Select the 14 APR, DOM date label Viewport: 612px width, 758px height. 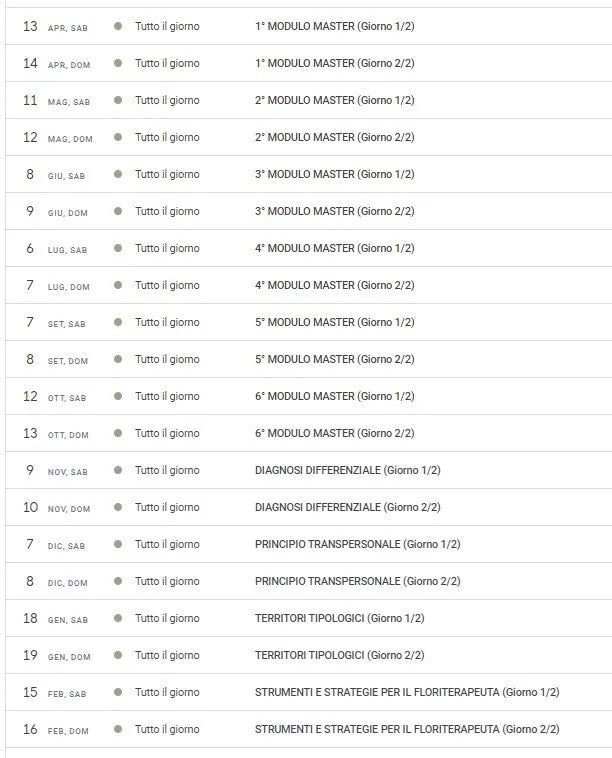click(57, 63)
